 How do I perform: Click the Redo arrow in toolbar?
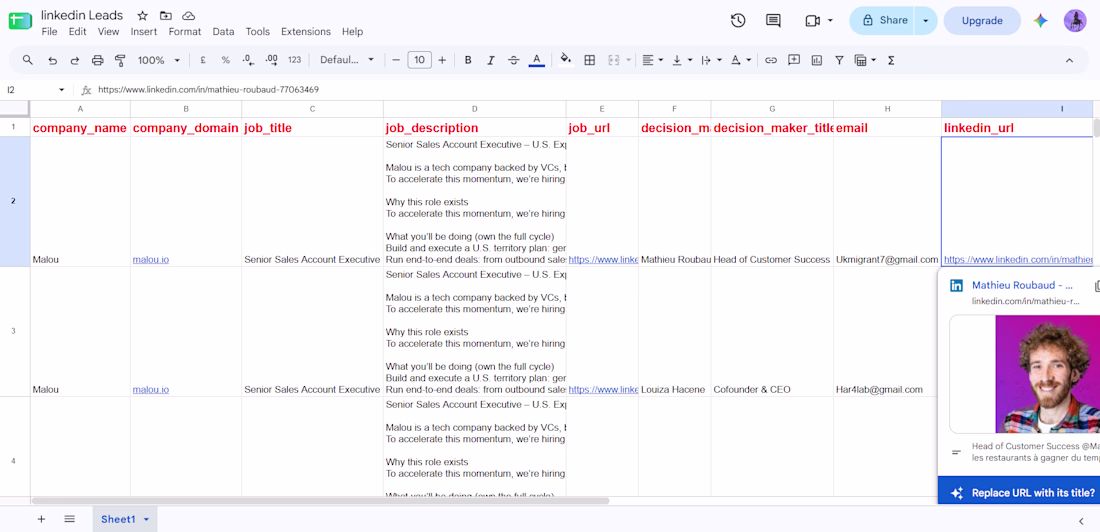[x=74, y=60]
